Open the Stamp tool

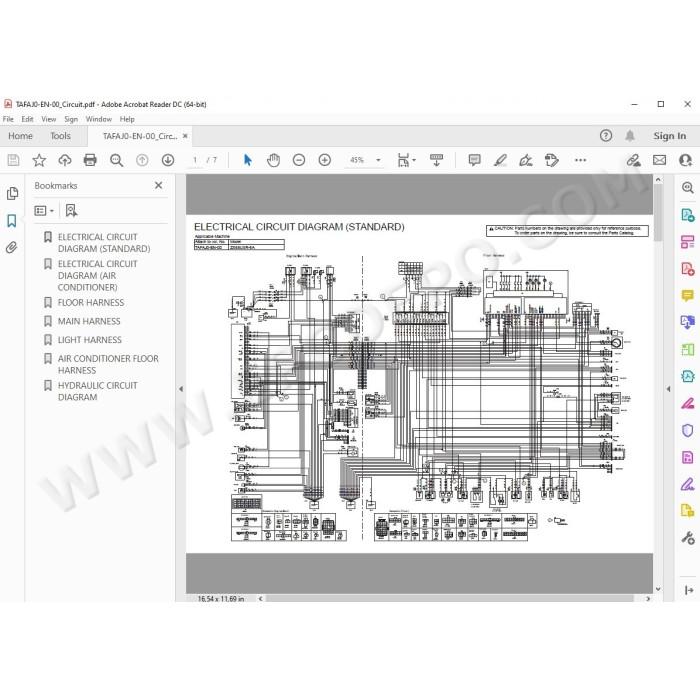pyautogui.click(x=552, y=160)
